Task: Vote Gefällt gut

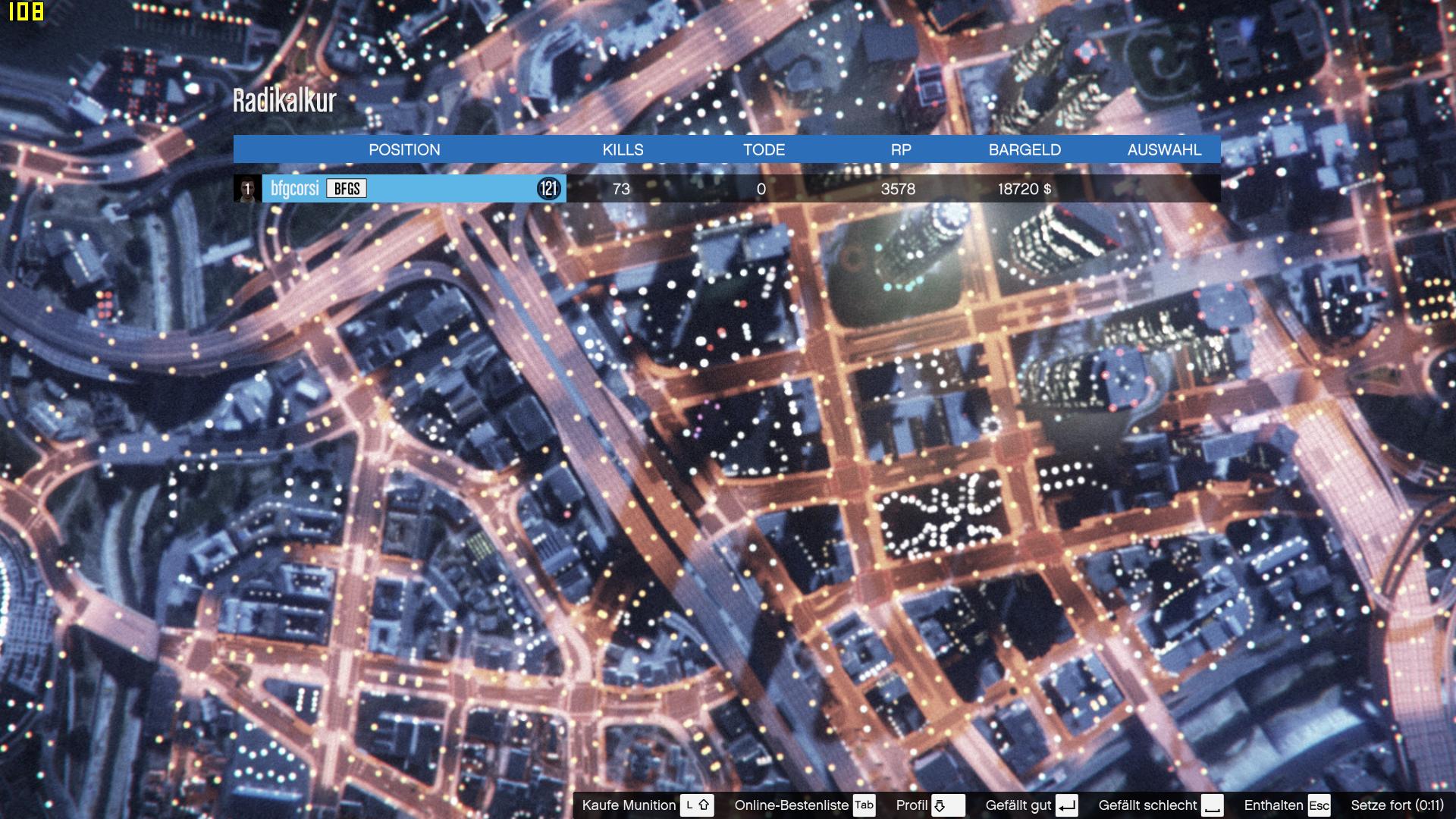Action: (1018, 805)
